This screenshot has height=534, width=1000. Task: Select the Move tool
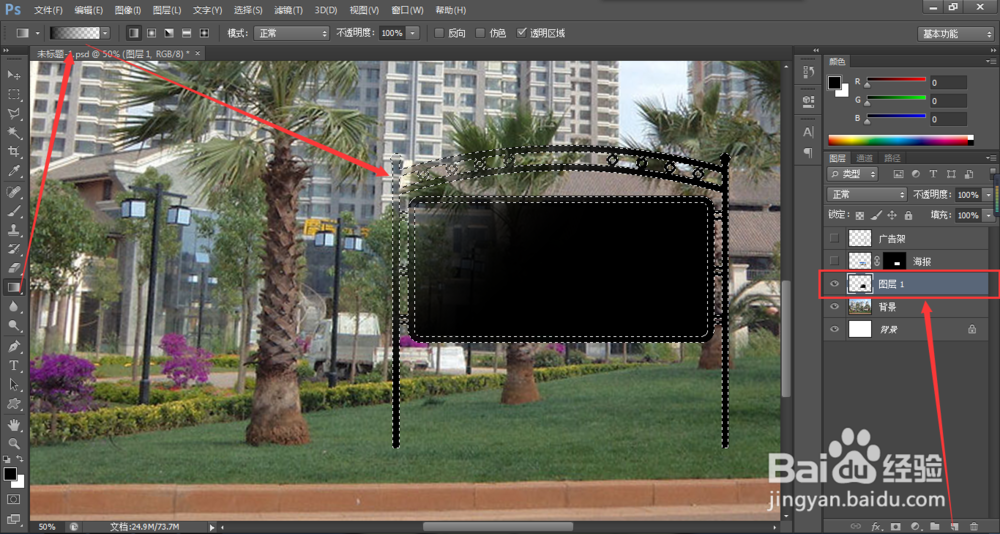click(13, 75)
